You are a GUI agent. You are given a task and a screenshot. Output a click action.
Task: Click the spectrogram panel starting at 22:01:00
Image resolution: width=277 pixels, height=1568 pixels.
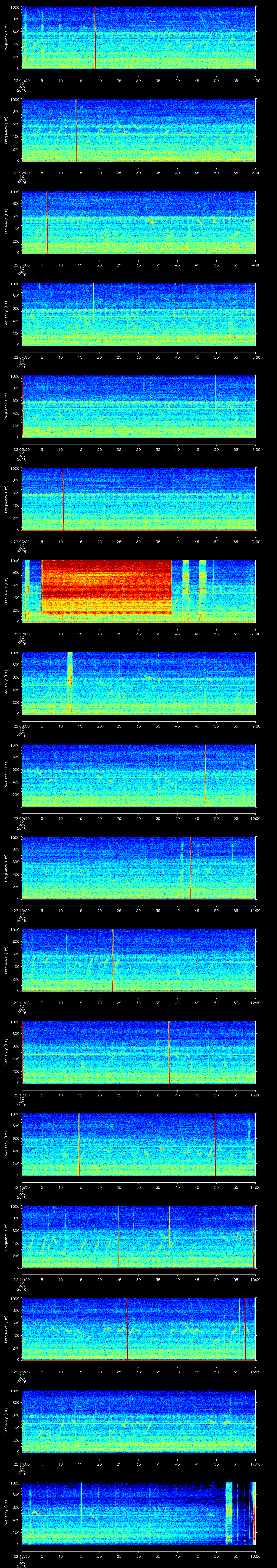click(x=139, y=38)
